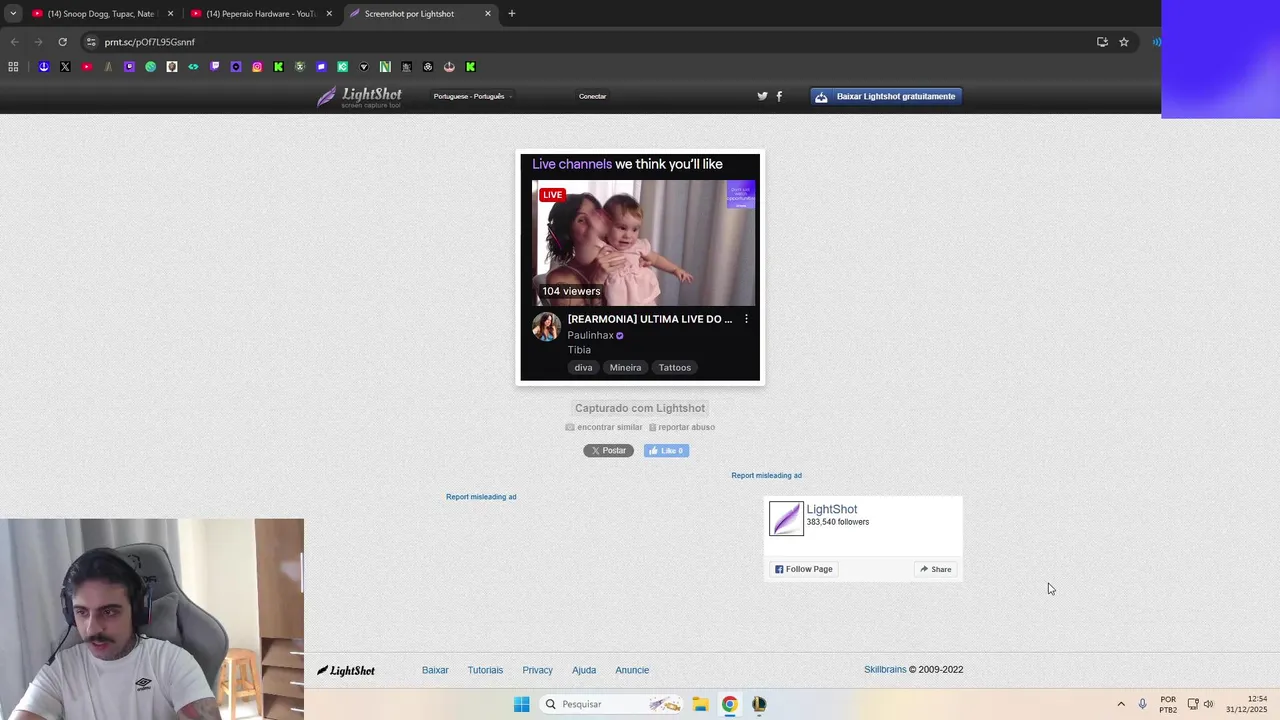The image size is (1280, 720).
Task: Click the Facebook Like 0 button
Action: point(666,451)
